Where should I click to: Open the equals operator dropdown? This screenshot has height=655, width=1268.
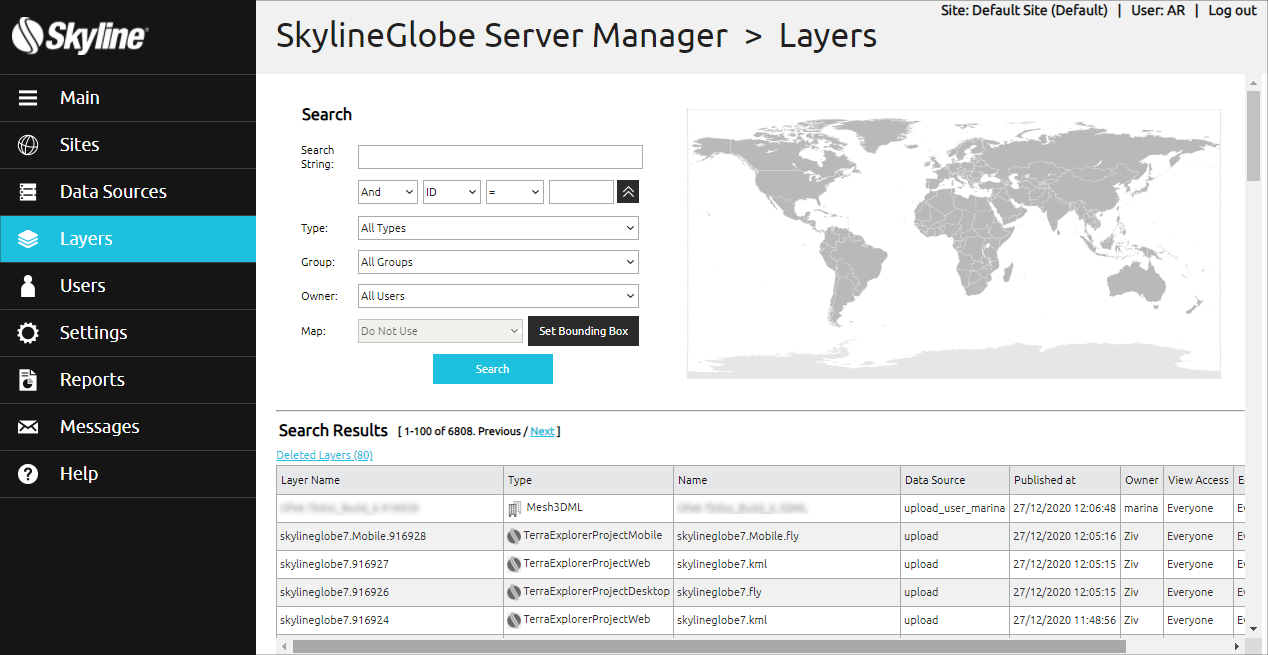click(x=515, y=192)
